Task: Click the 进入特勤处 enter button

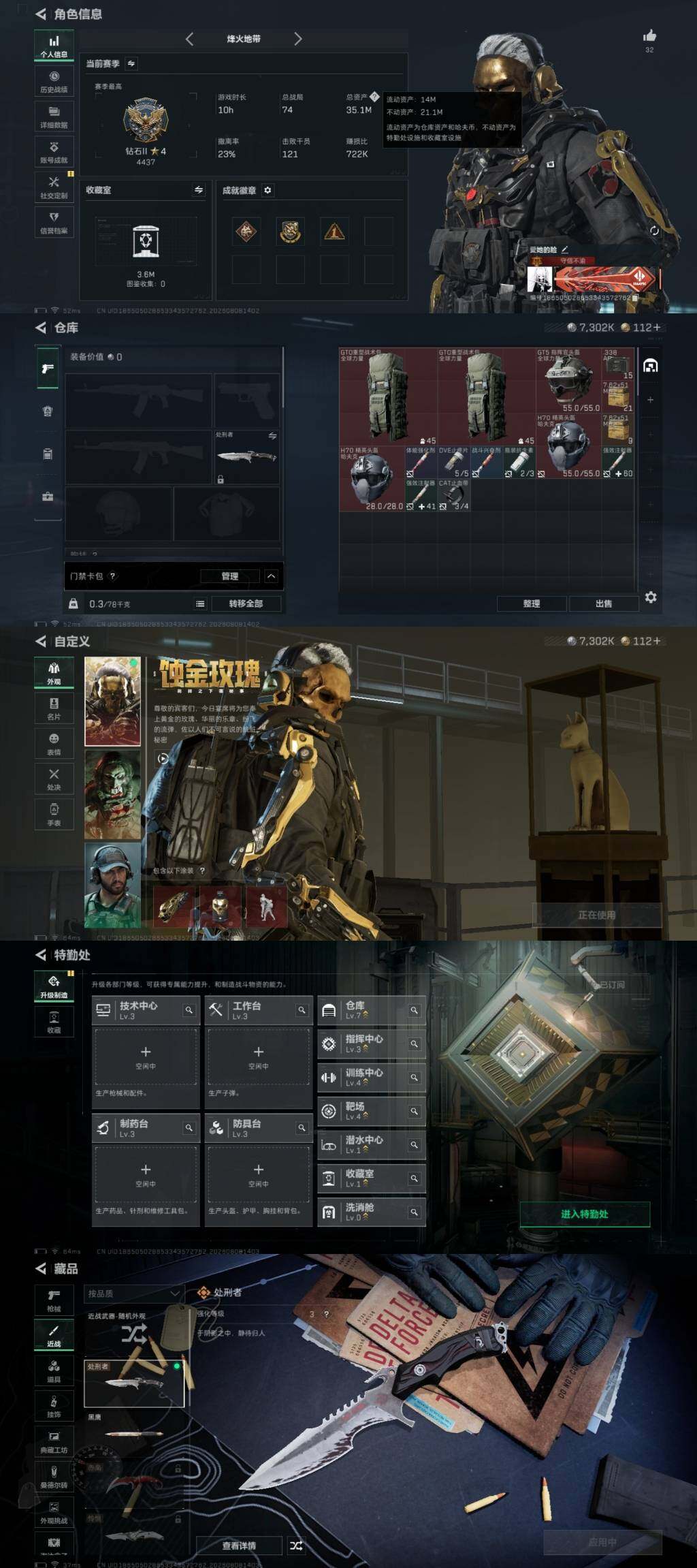Action: click(x=585, y=1214)
